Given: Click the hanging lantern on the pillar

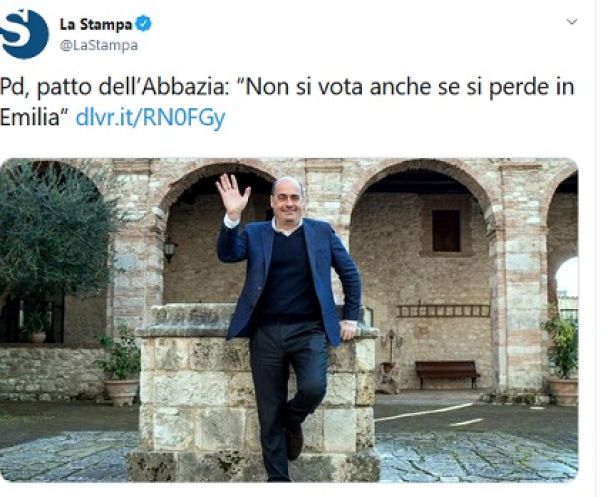Looking at the screenshot, I should (170, 248).
